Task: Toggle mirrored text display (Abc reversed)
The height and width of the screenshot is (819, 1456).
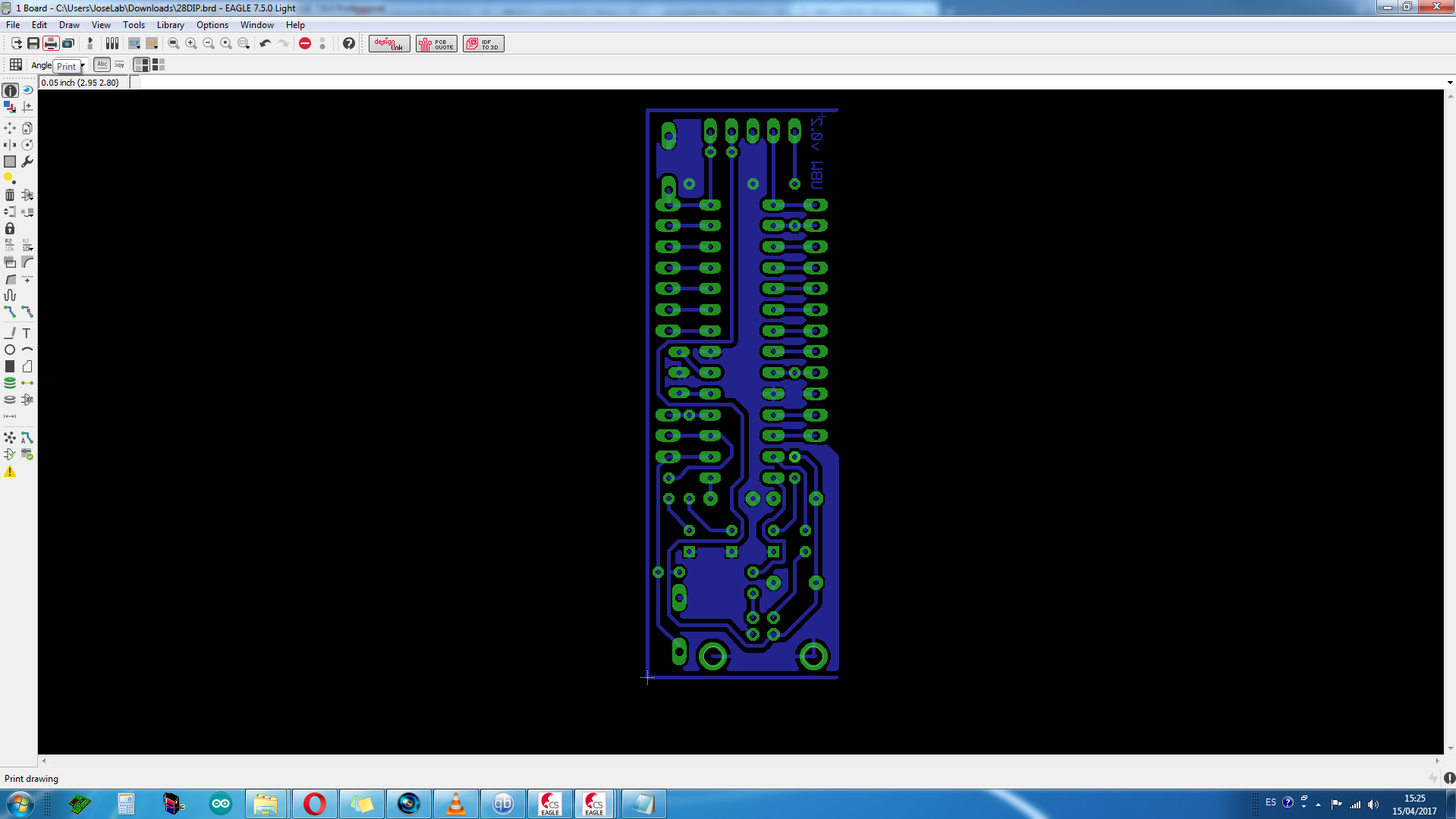Action: click(x=119, y=64)
